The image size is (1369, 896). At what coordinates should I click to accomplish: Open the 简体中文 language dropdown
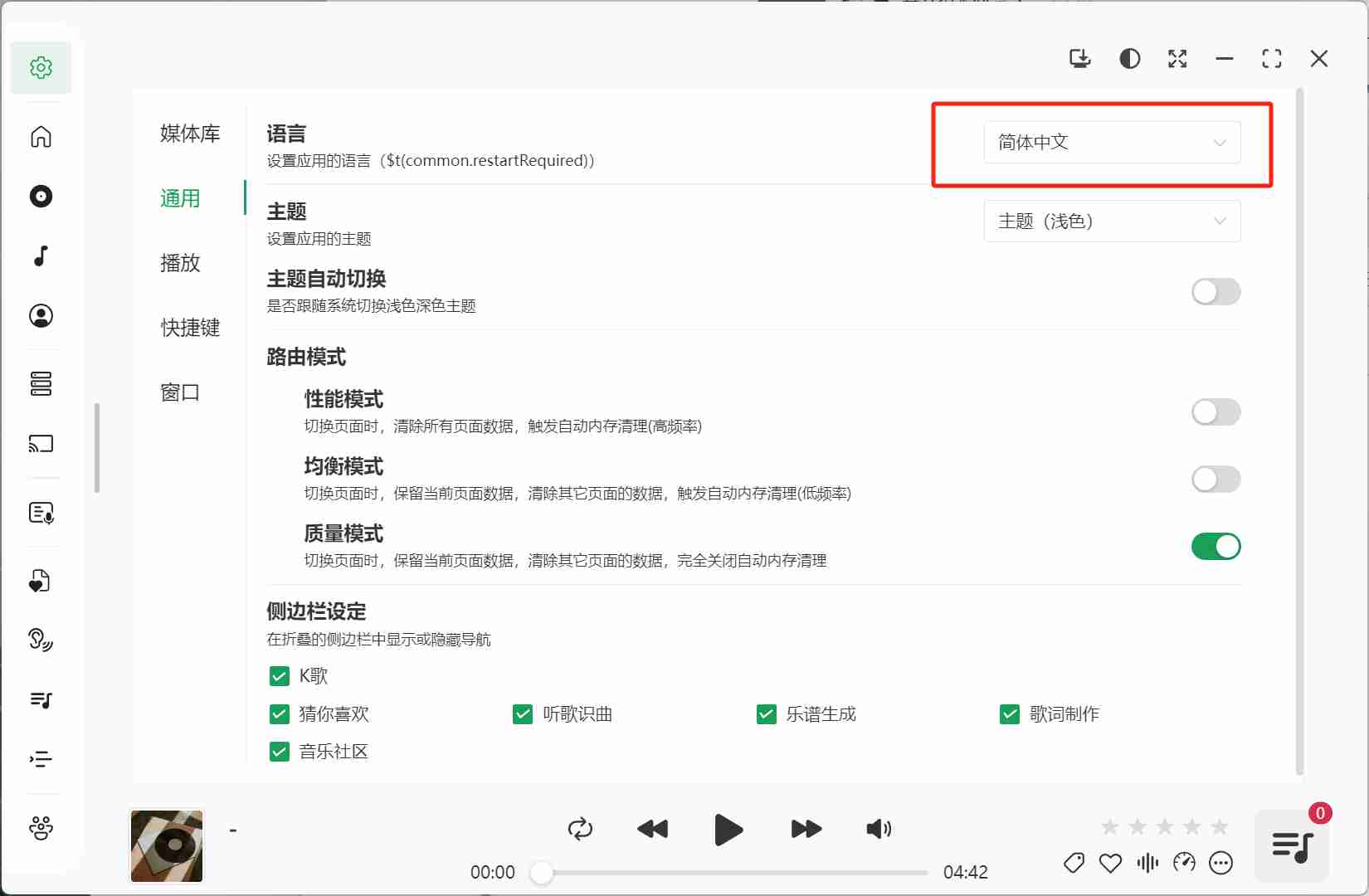[x=1112, y=143]
